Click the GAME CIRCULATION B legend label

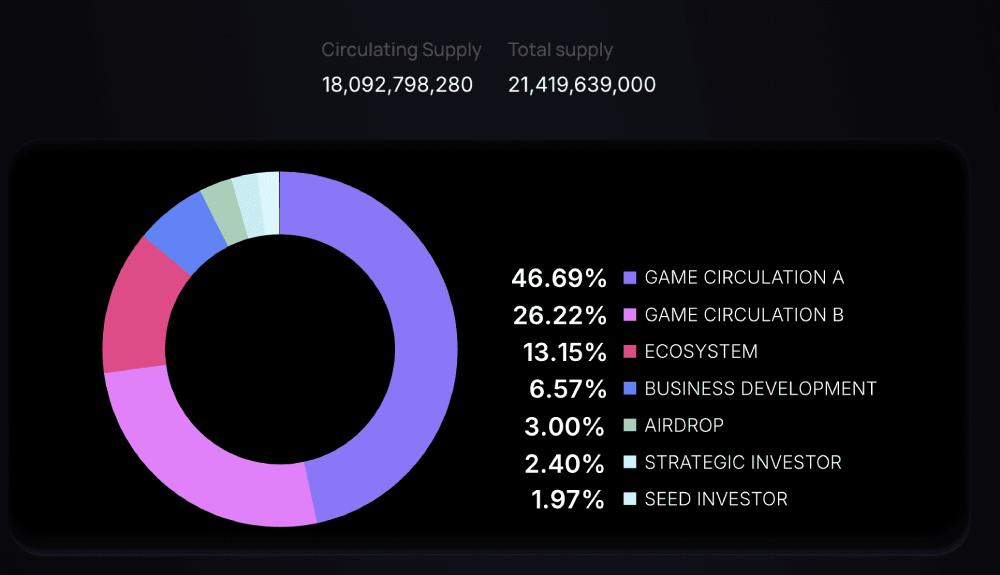[744, 314]
